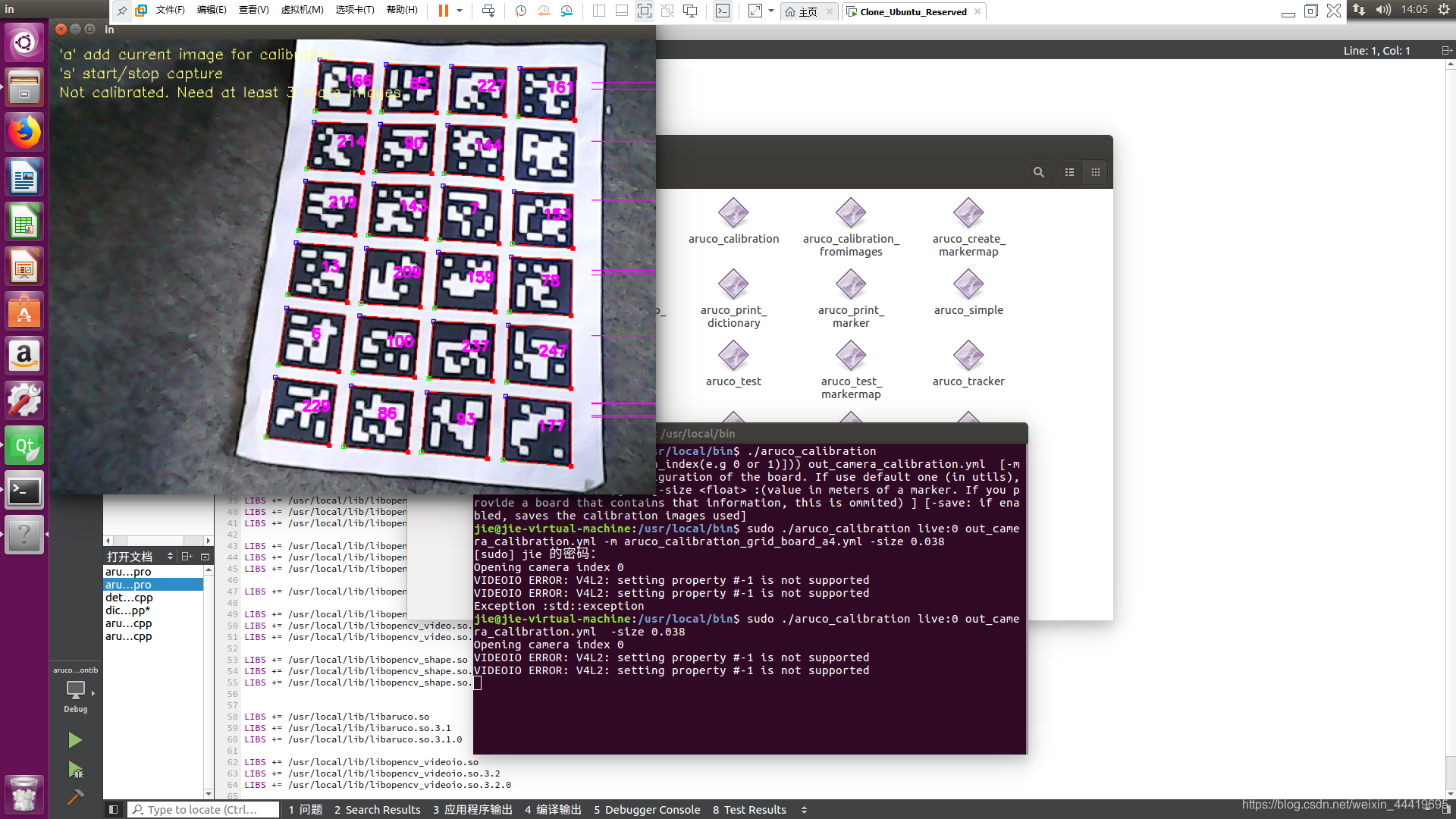Switch to Clone_Ubuntu_Reserved tab
The height and width of the screenshot is (819, 1456).
click(x=912, y=11)
